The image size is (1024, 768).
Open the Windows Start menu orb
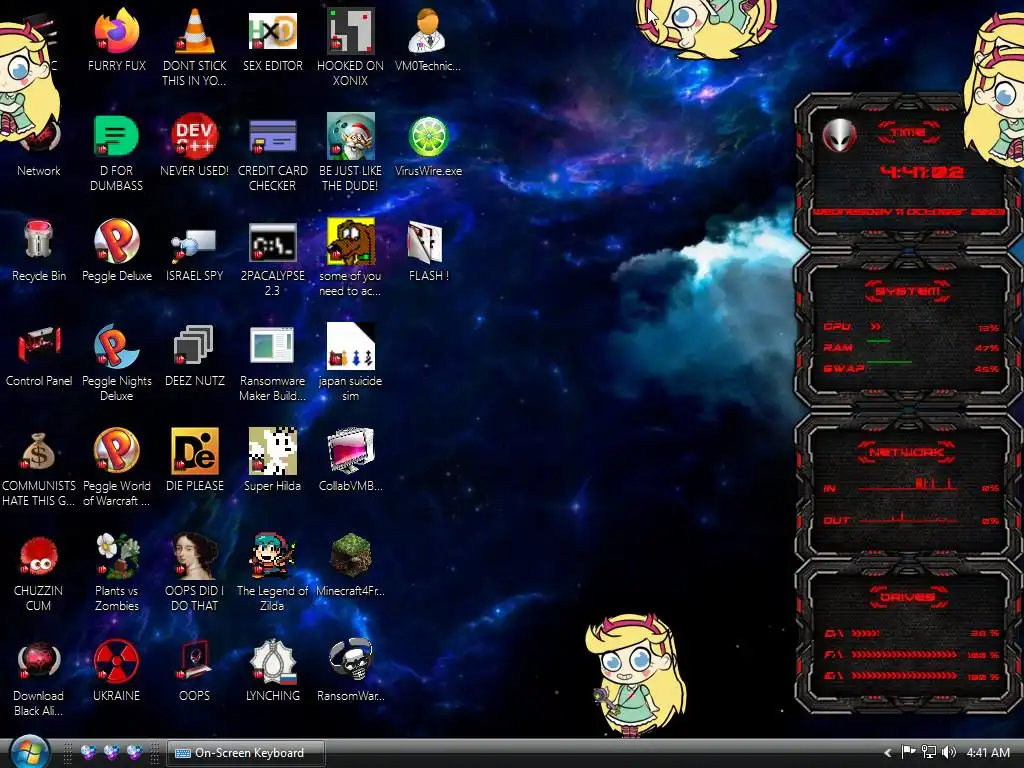(x=30, y=751)
